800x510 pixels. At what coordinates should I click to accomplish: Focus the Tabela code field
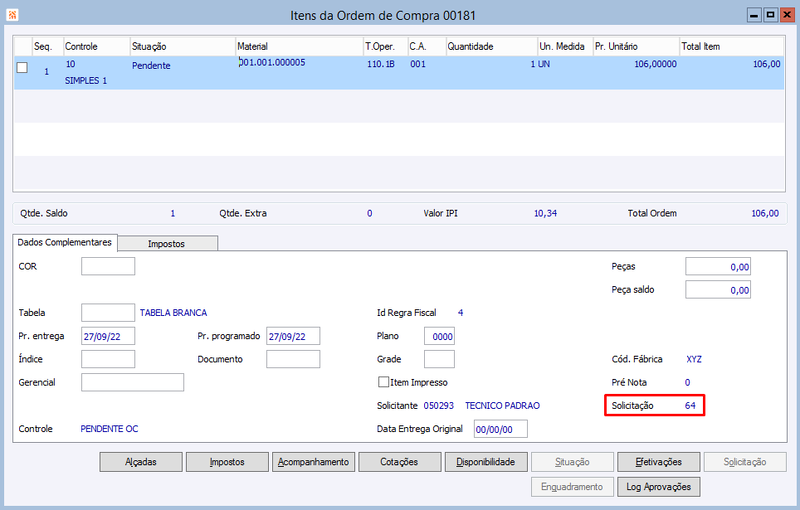point(108,313)
